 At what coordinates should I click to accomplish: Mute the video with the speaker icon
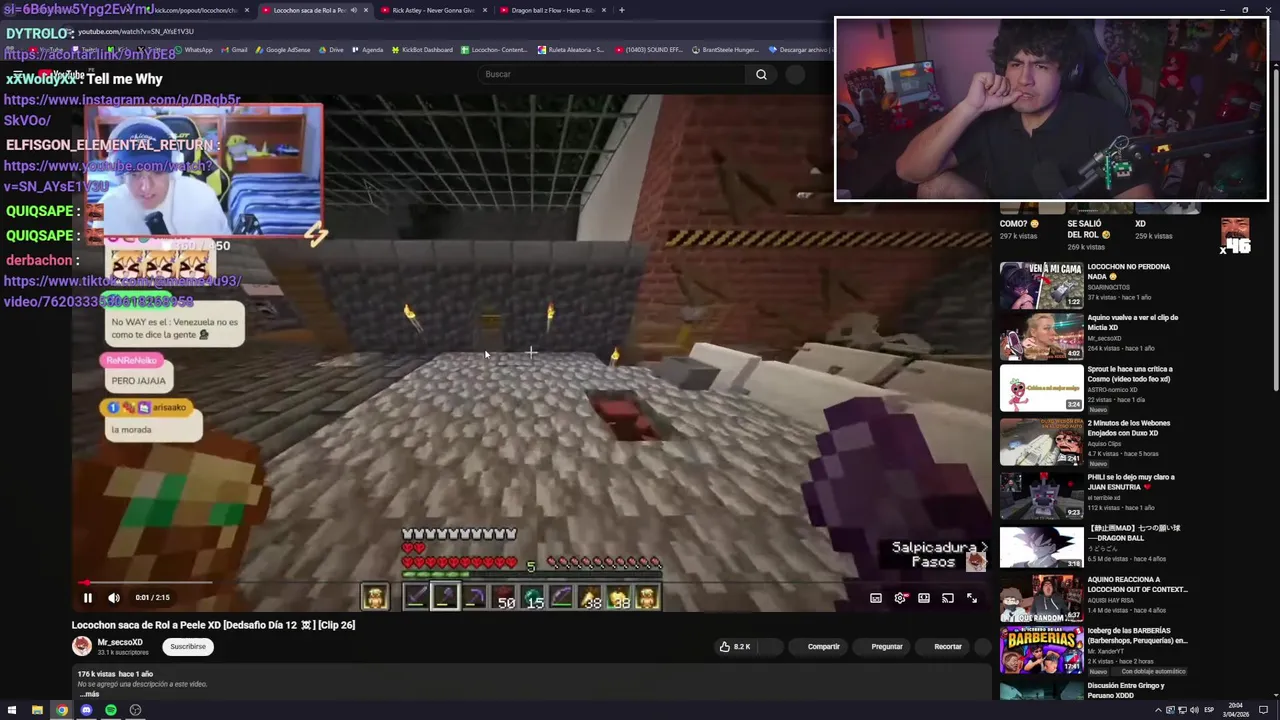(114, 598)
